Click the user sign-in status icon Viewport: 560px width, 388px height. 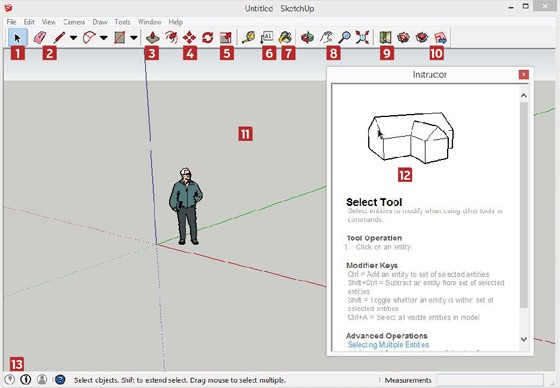[42, 379]
